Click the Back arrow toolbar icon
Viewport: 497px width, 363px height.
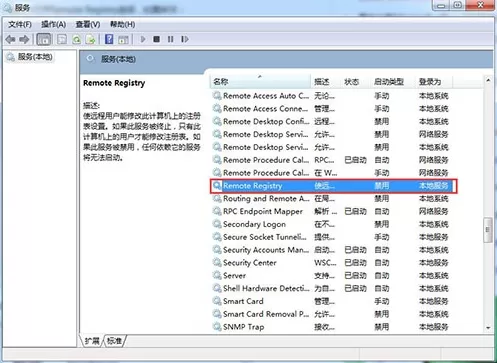tap(10, 39)
